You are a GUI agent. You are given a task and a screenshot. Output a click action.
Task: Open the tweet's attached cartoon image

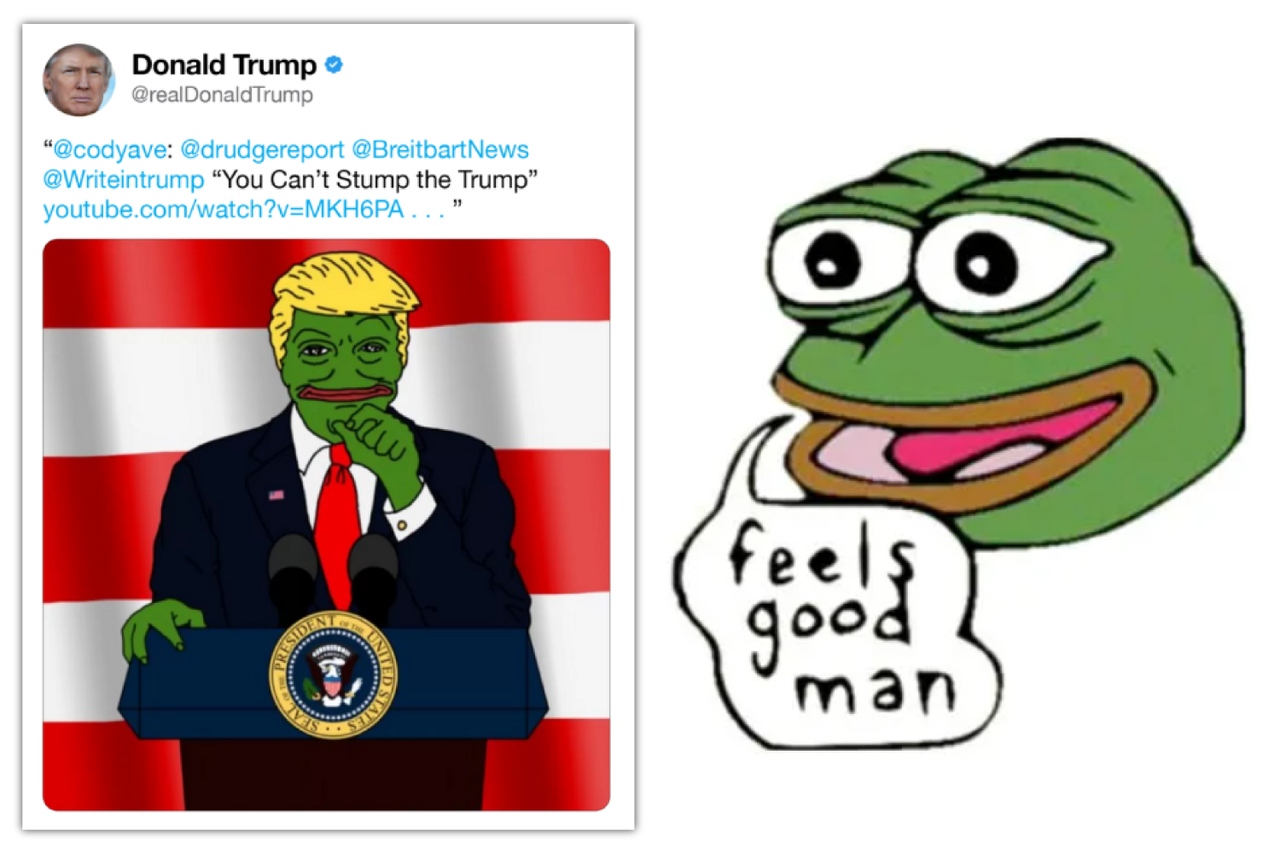tap(326, 525)
